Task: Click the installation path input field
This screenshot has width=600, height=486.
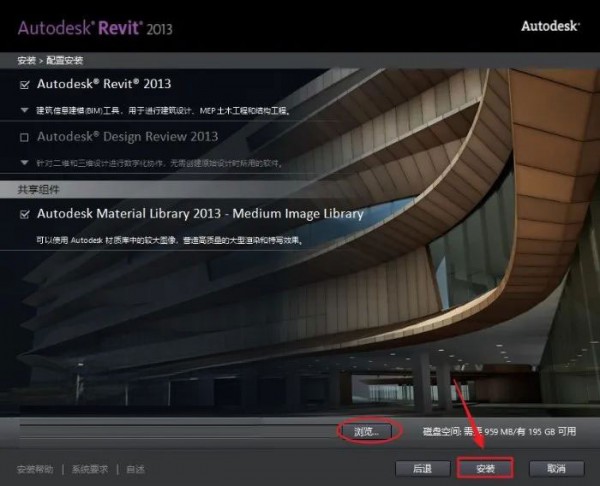Action: tap(178, 431)
